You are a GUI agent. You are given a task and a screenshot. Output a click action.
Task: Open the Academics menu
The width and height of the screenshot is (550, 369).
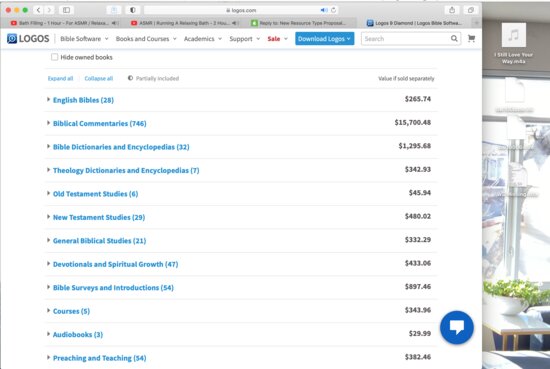coord(203,39)
